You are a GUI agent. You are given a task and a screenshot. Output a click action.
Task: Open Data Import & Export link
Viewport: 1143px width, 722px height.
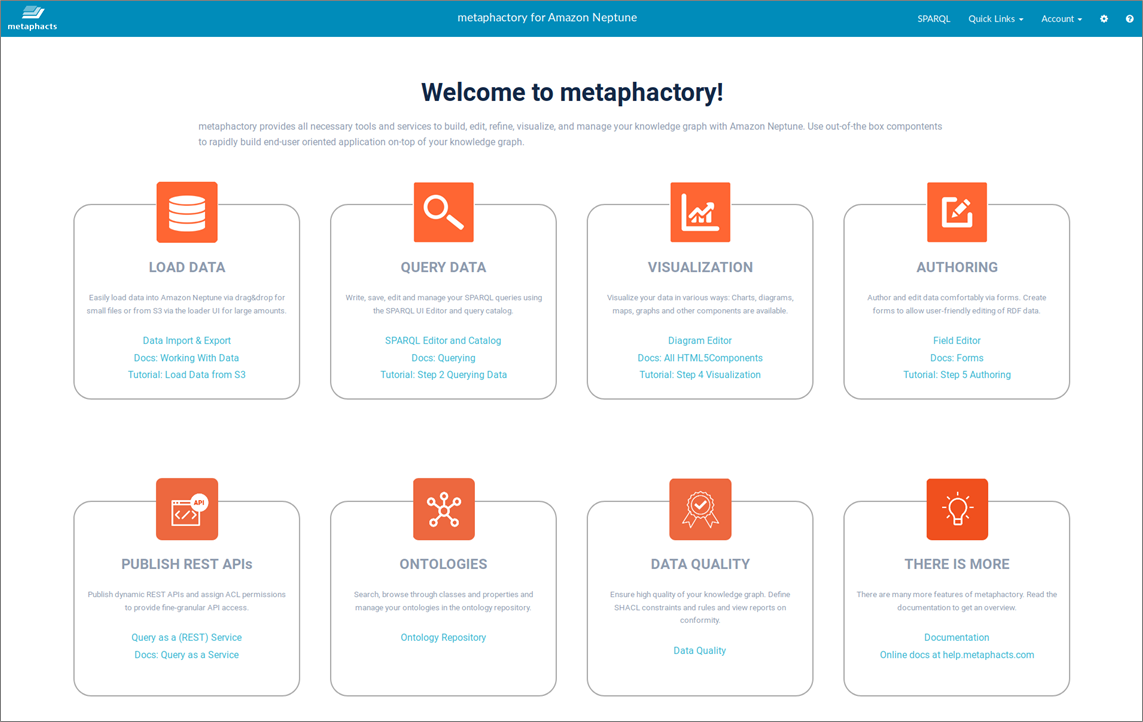point(187,341)
